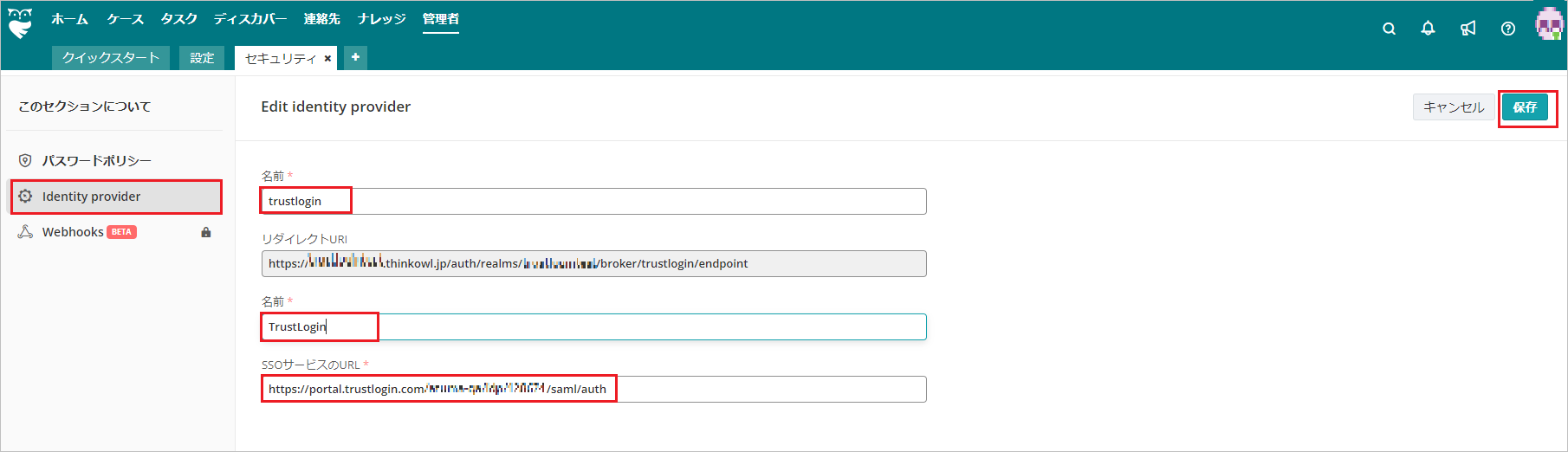
Task: Click the 保存 button
Action: [x=1525, y=107]
